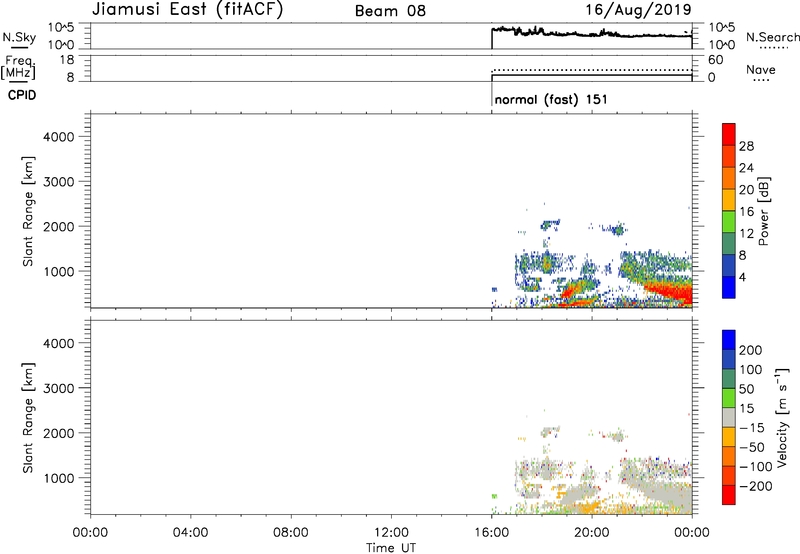Image resolution: width=800 pixels, height=554 pixels.
Task: Click the "24" label on power colorbar
Action: pos(746,168)
